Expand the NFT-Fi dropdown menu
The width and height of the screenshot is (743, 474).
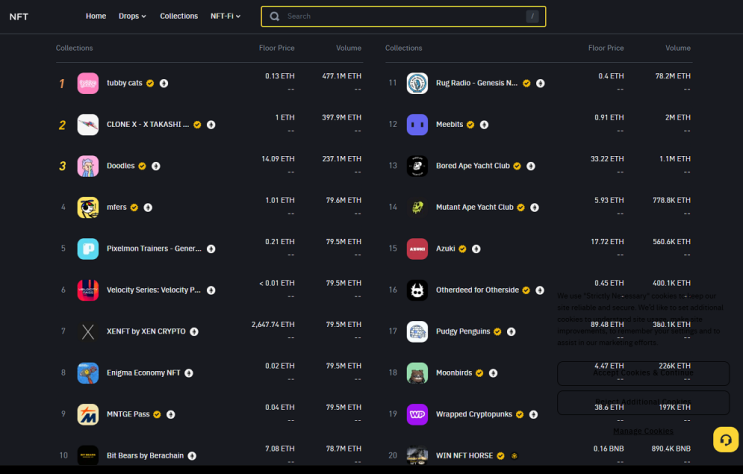pyautogui.click(x=226, y=16)
